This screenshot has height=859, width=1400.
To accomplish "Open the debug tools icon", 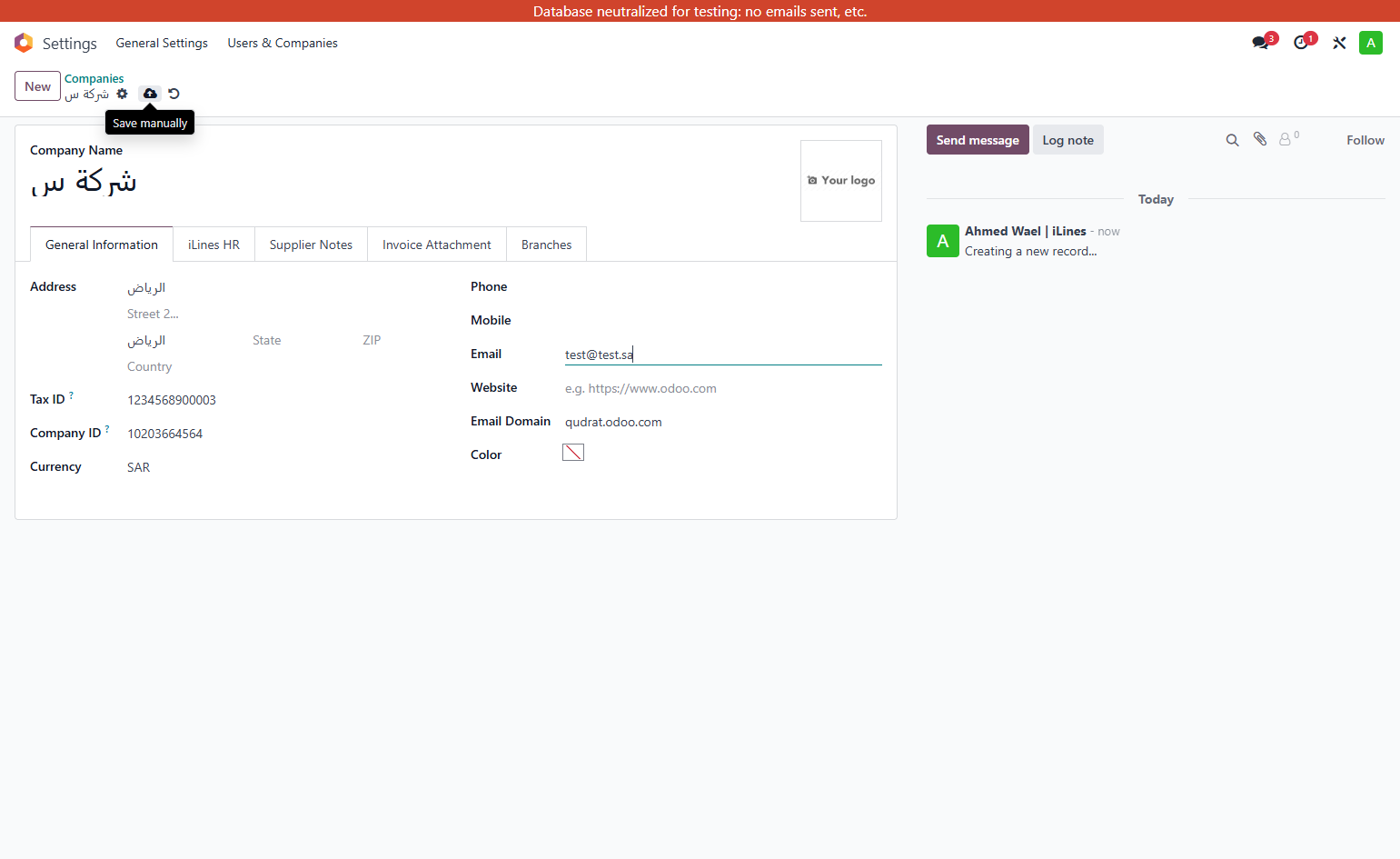I will (1339, 43).
